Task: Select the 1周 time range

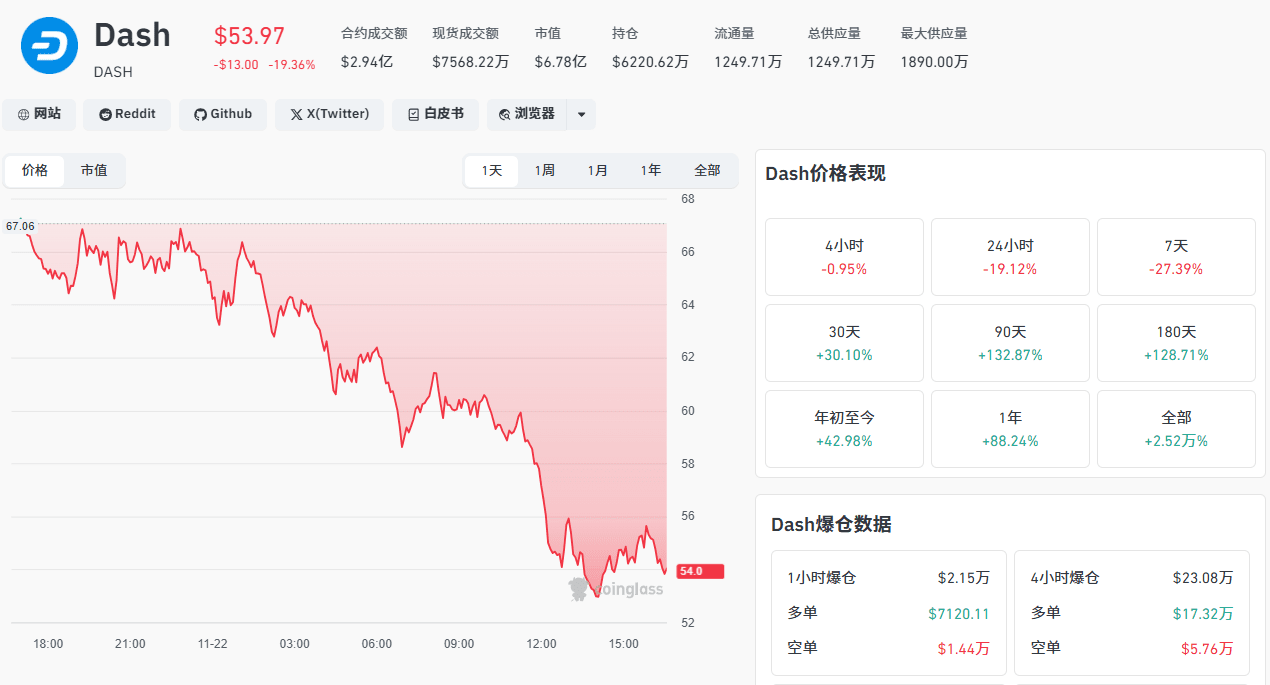Action: 545,171
